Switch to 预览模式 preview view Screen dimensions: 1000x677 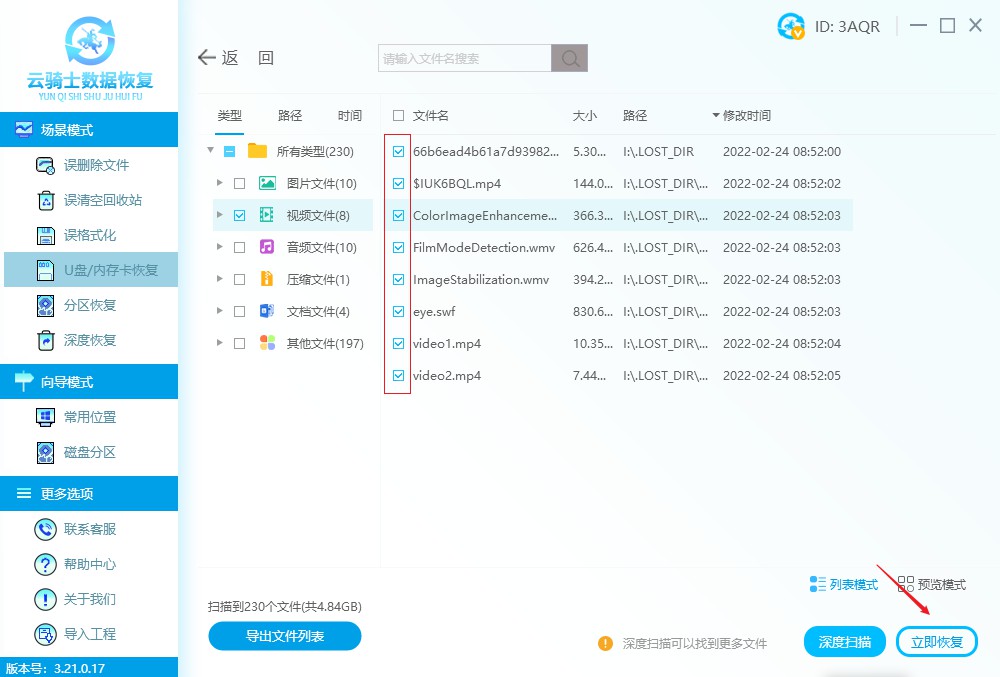932,585
